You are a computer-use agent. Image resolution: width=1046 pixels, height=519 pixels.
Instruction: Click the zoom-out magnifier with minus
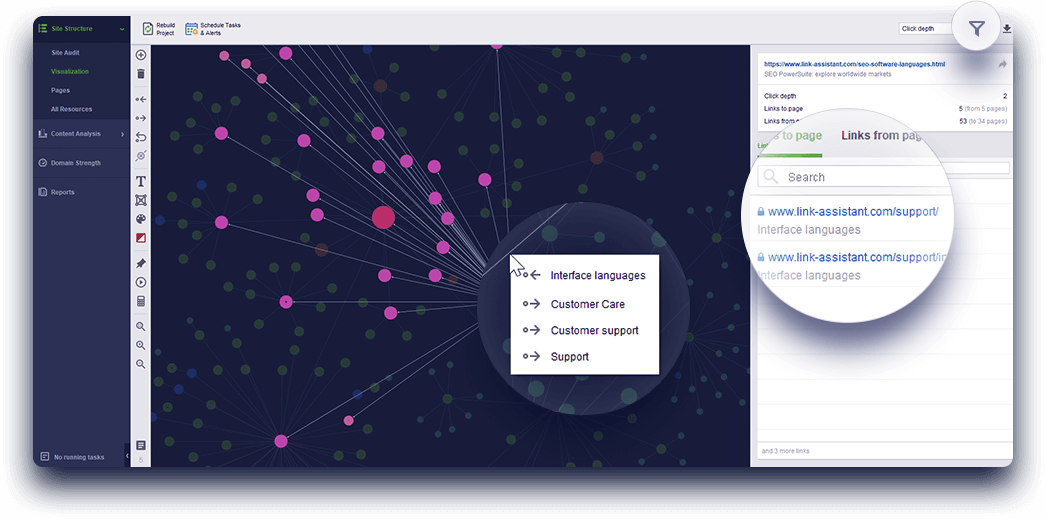[141, 364]
